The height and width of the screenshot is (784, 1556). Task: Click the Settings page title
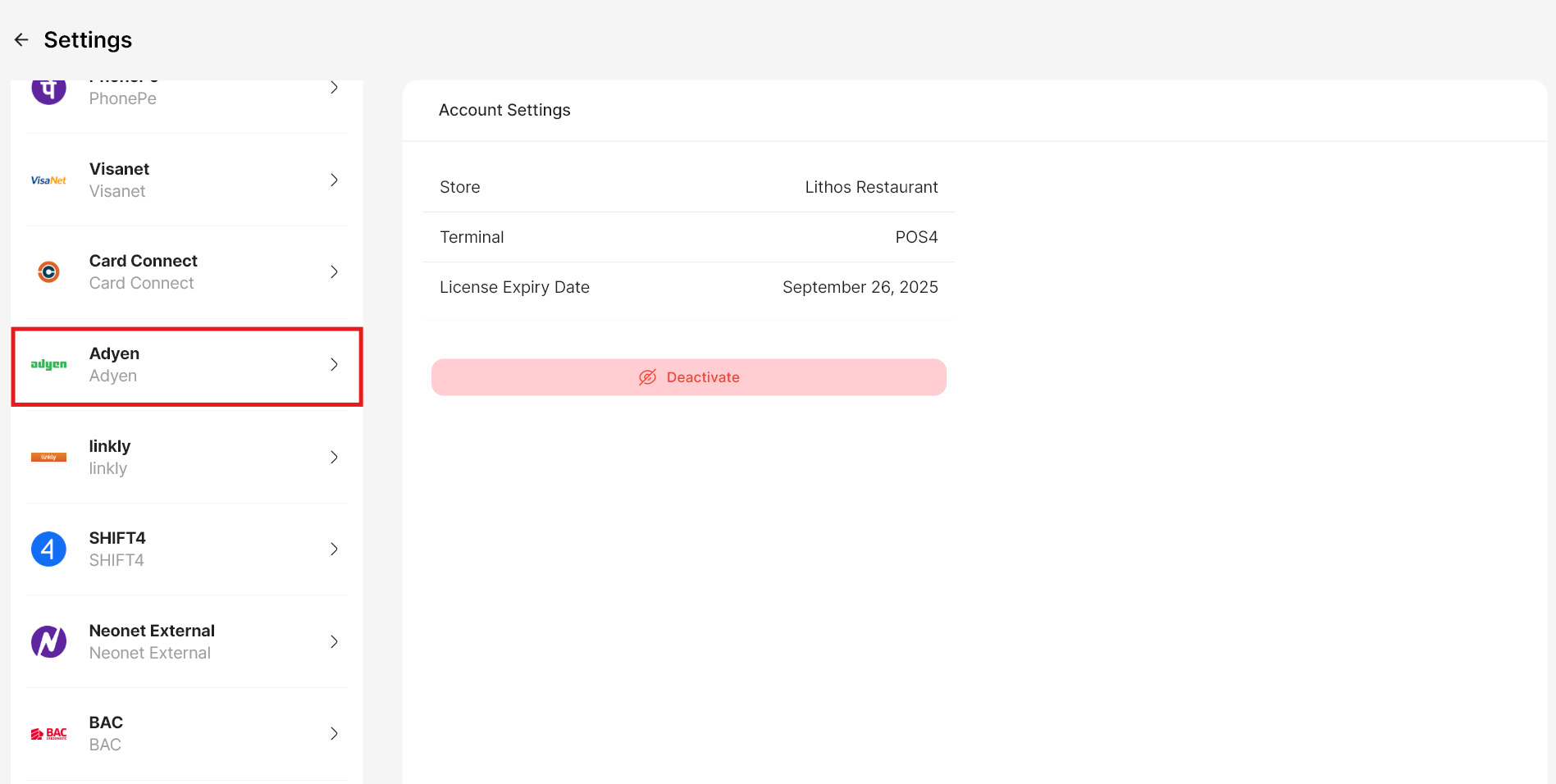(88, 39)
